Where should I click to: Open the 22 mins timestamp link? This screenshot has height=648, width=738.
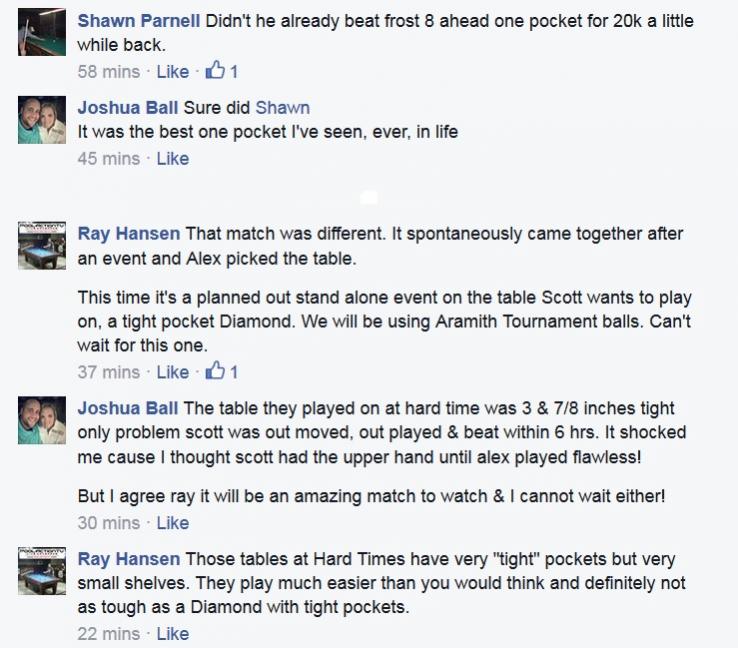point(108,634)
